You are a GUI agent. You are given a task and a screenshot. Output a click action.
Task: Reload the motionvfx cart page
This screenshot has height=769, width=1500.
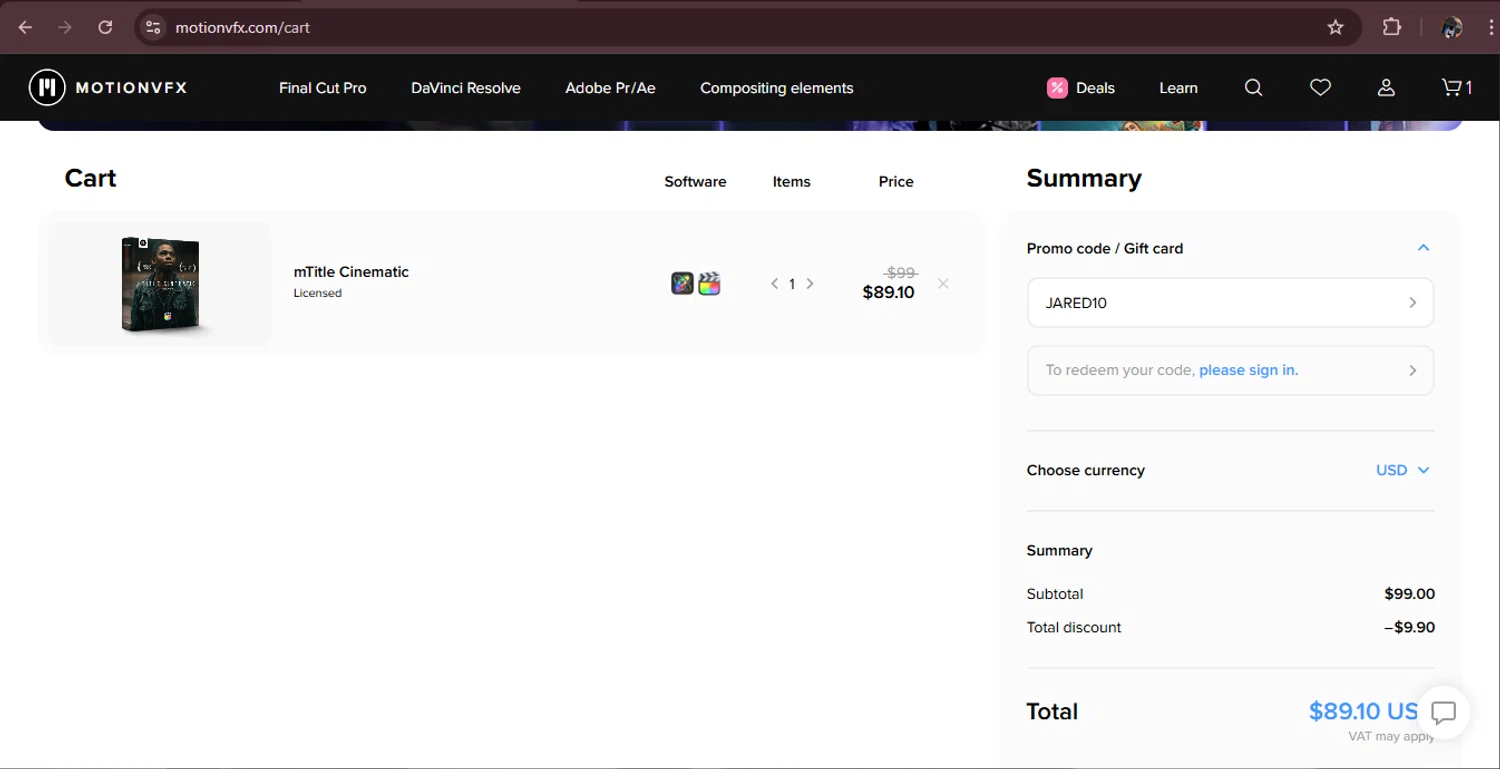click(x=105, y=27)
